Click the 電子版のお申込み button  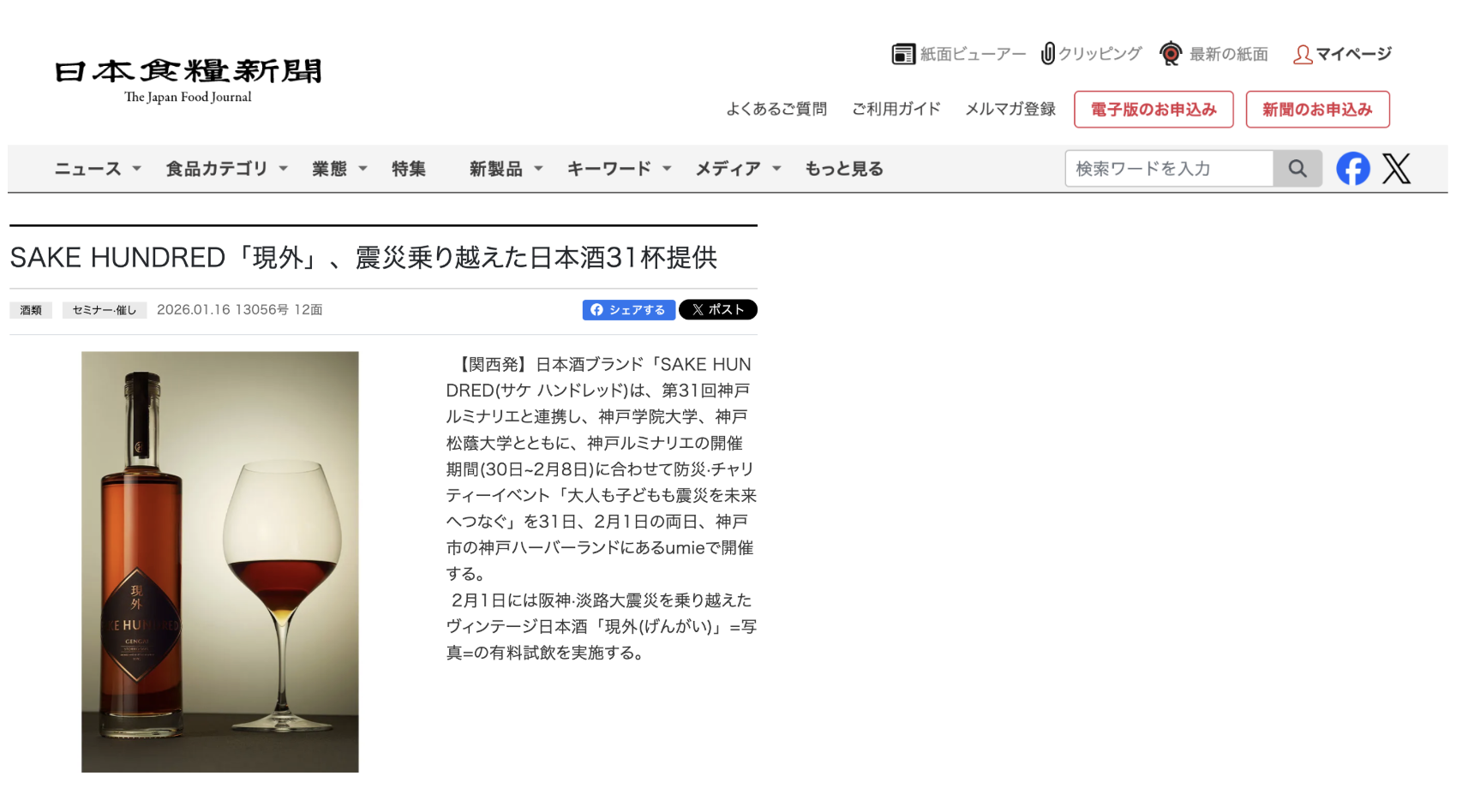[x=1153, y=110]
